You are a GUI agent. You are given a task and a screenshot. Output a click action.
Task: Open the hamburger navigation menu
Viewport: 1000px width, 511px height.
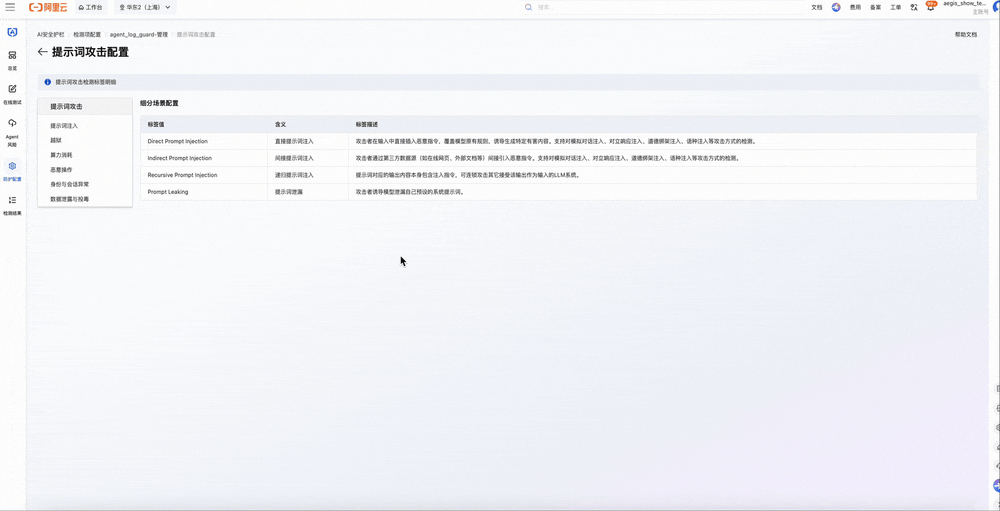coord(10,7)
